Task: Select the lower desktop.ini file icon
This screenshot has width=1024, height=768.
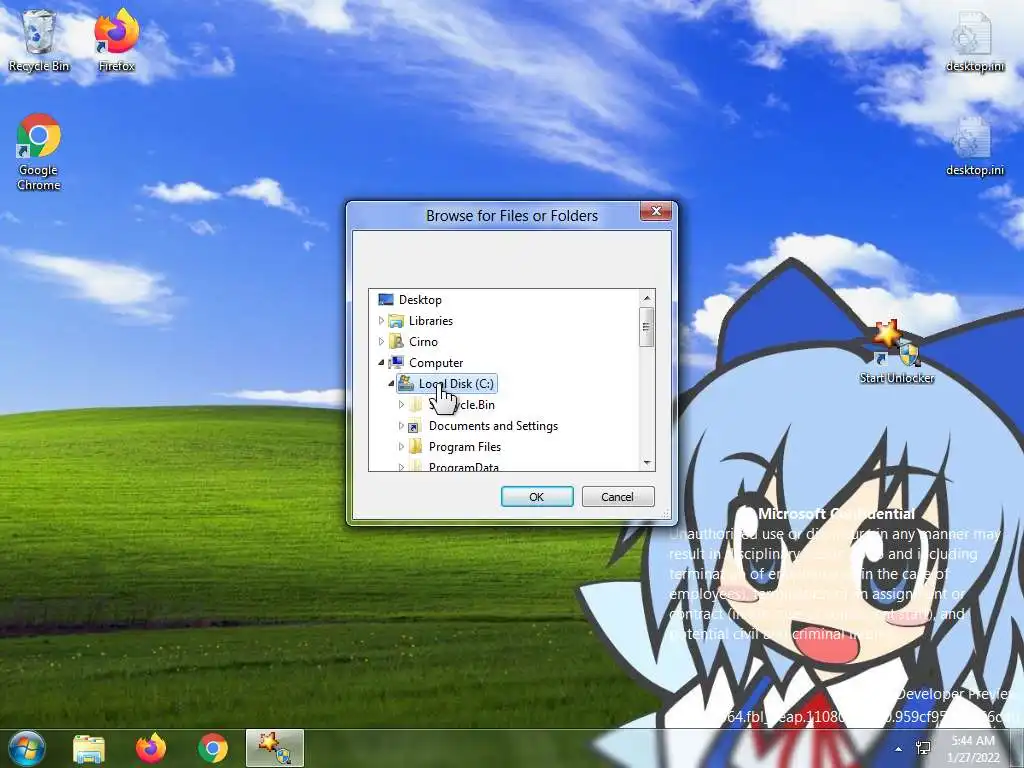Action: tap(974, 146)
